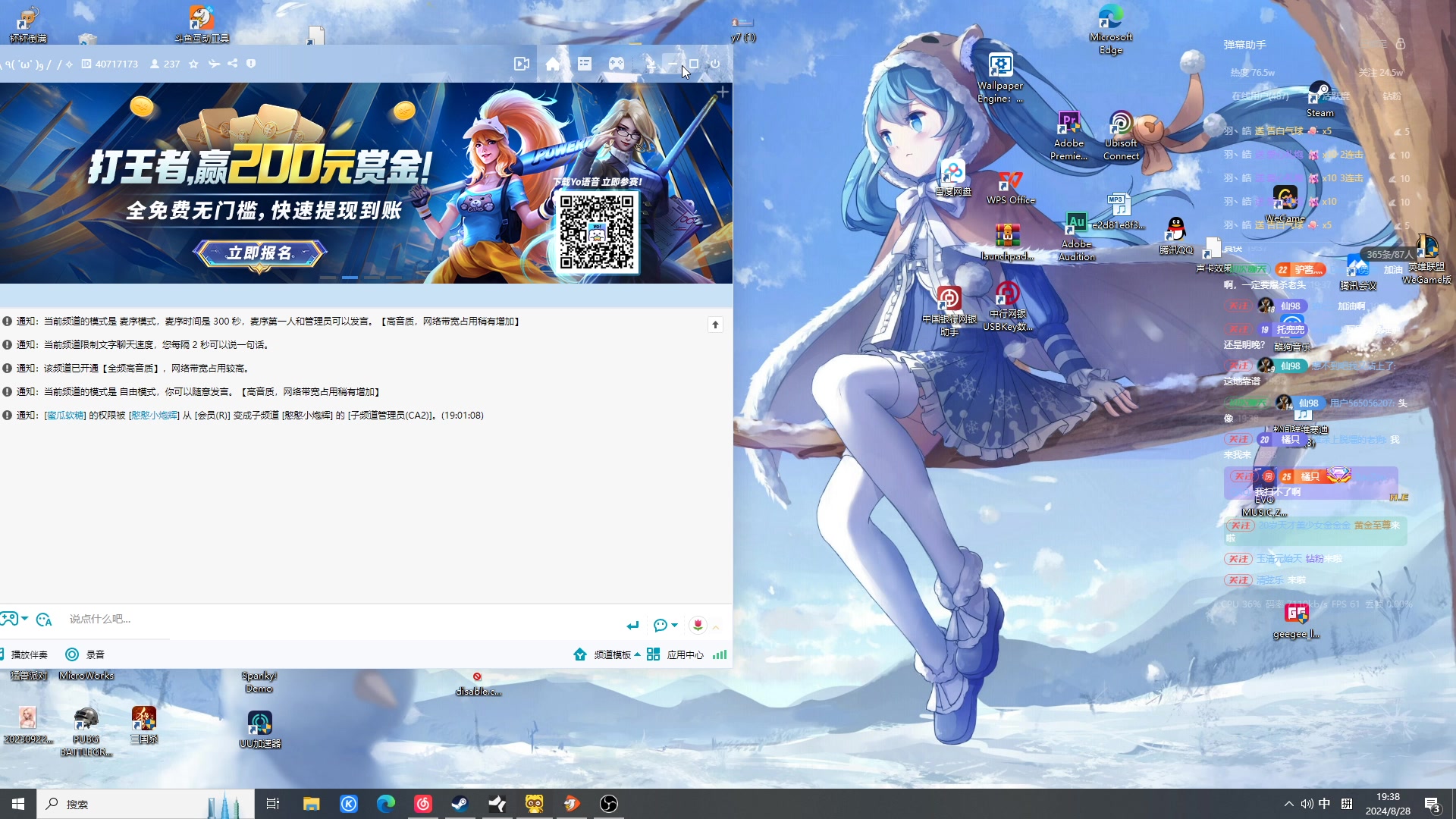Image resolution: width=1456 pixels, height=819 pixels.
Task: Click the airplane icon in channel header
Action: [214, 64]
